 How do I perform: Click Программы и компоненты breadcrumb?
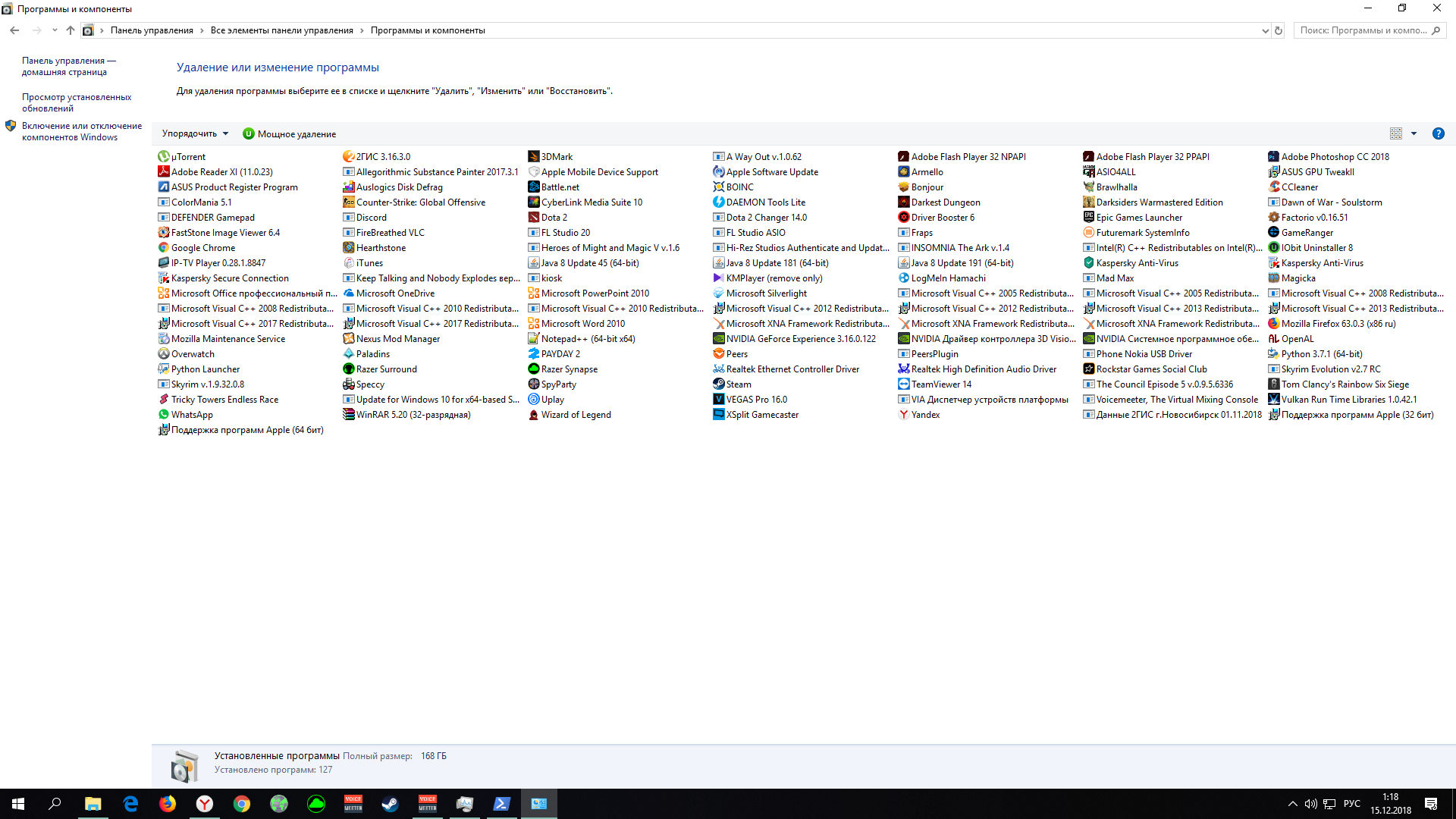tap(428, 30)
